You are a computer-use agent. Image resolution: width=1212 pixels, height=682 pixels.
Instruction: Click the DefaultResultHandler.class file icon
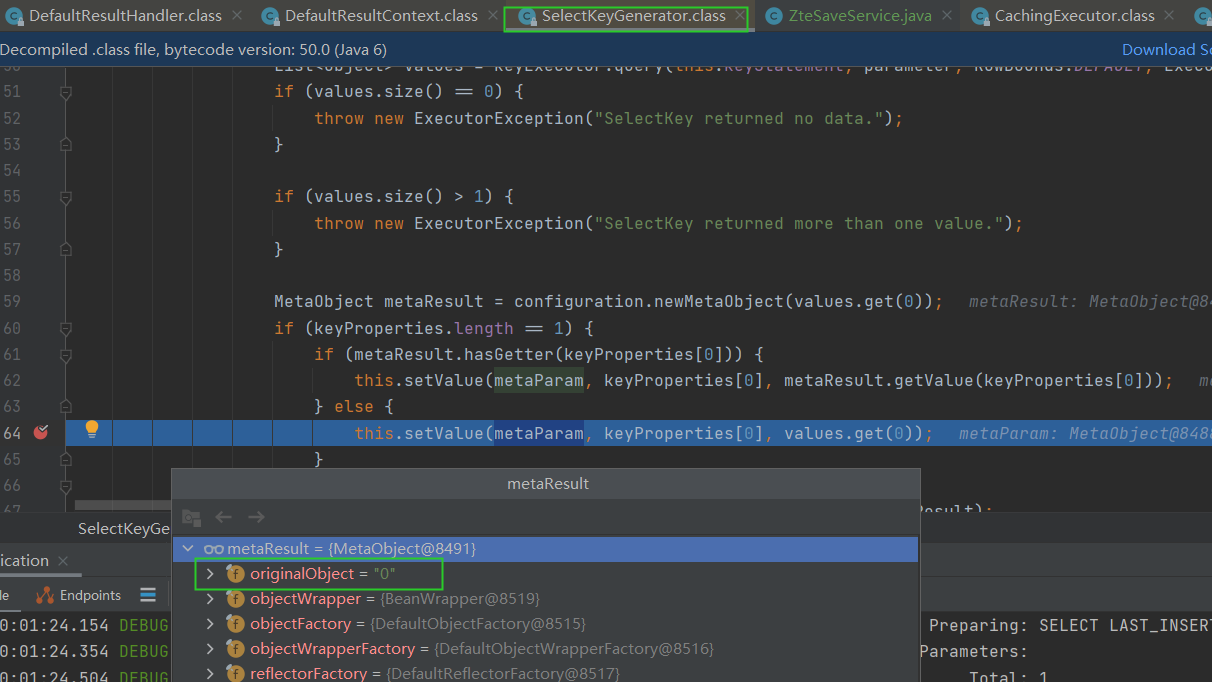click(15, 16)
